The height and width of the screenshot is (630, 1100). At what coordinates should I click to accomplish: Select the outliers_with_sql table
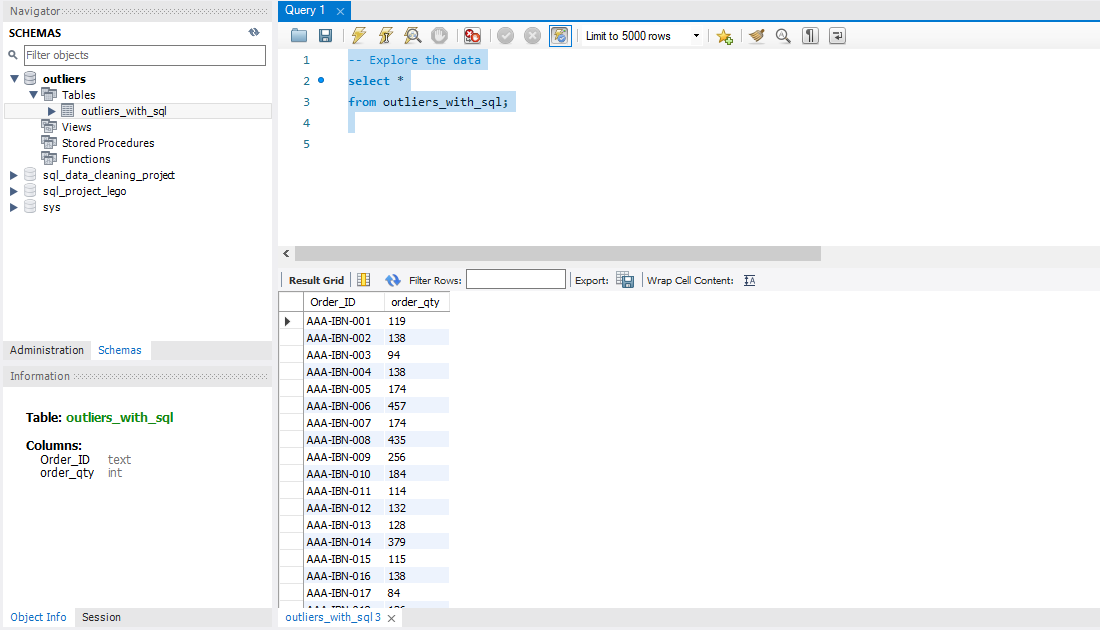pyautogui.click(x=123, y=111)
